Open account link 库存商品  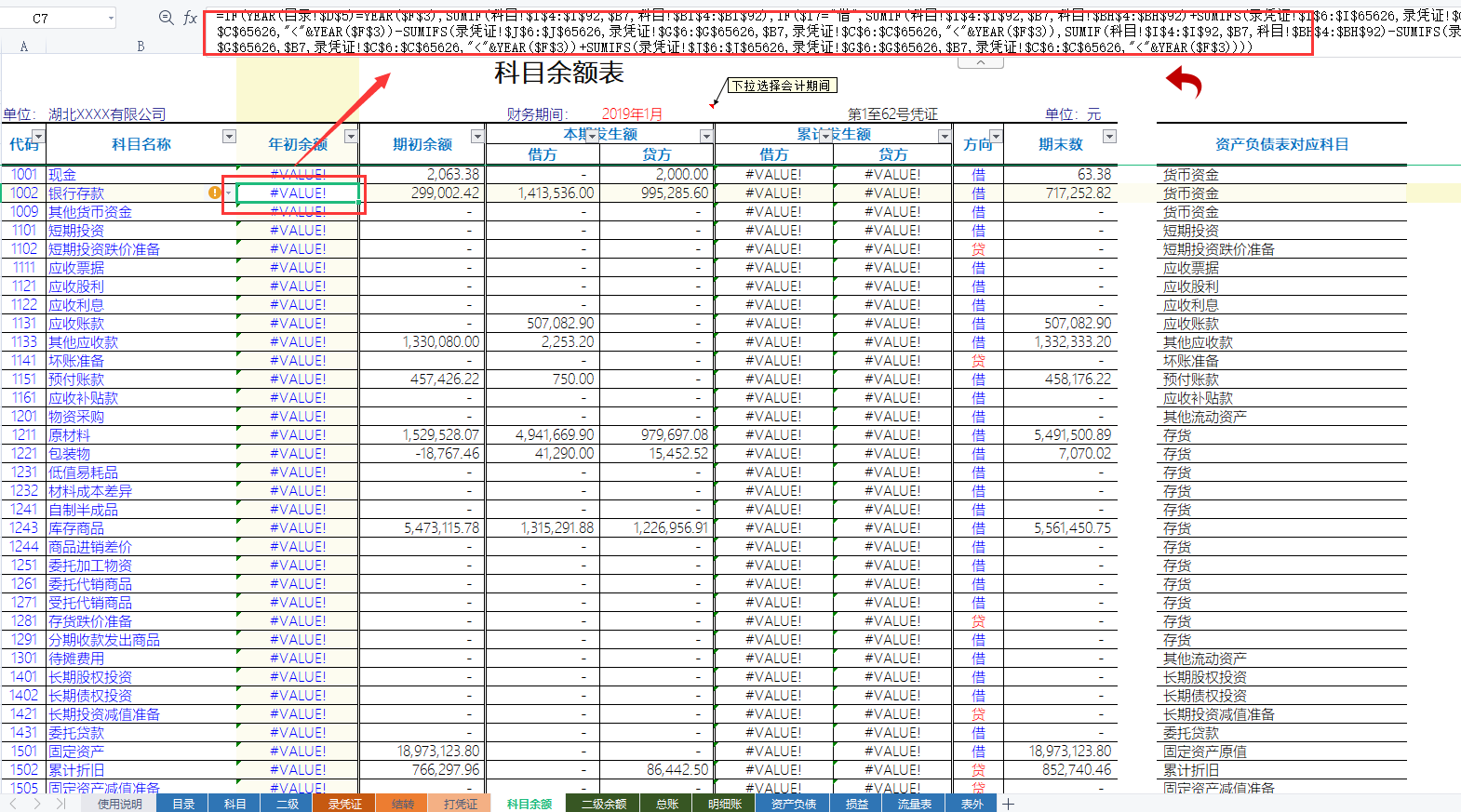(76, 527)
